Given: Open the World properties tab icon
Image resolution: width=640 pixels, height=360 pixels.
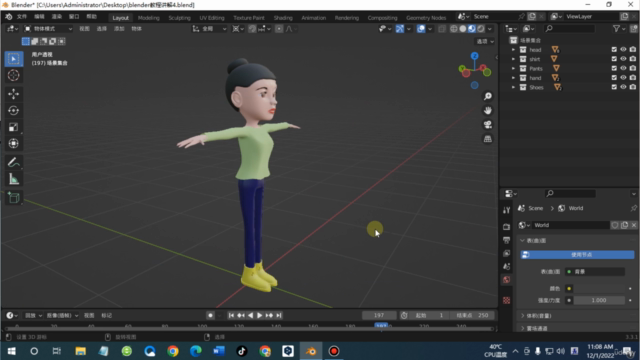Looking at the screenshot, I should tap(507, 280).
